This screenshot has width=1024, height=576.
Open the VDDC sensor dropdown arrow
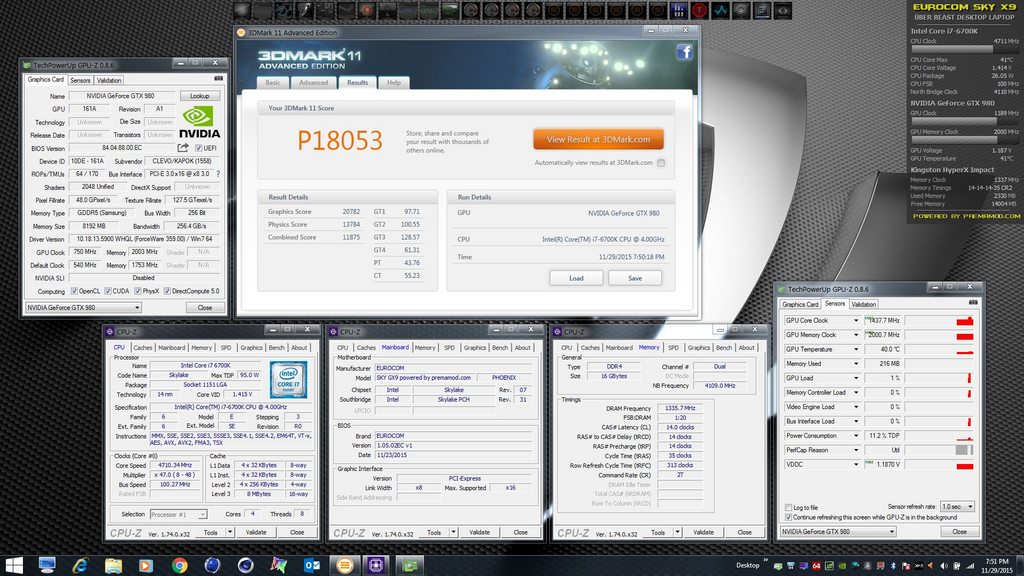point(856,464)
